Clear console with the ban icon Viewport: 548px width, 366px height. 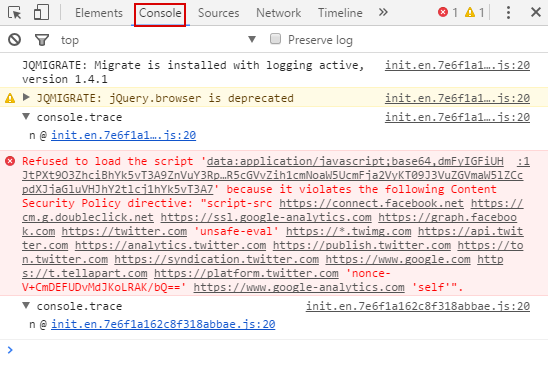click(x=14, y=40)
